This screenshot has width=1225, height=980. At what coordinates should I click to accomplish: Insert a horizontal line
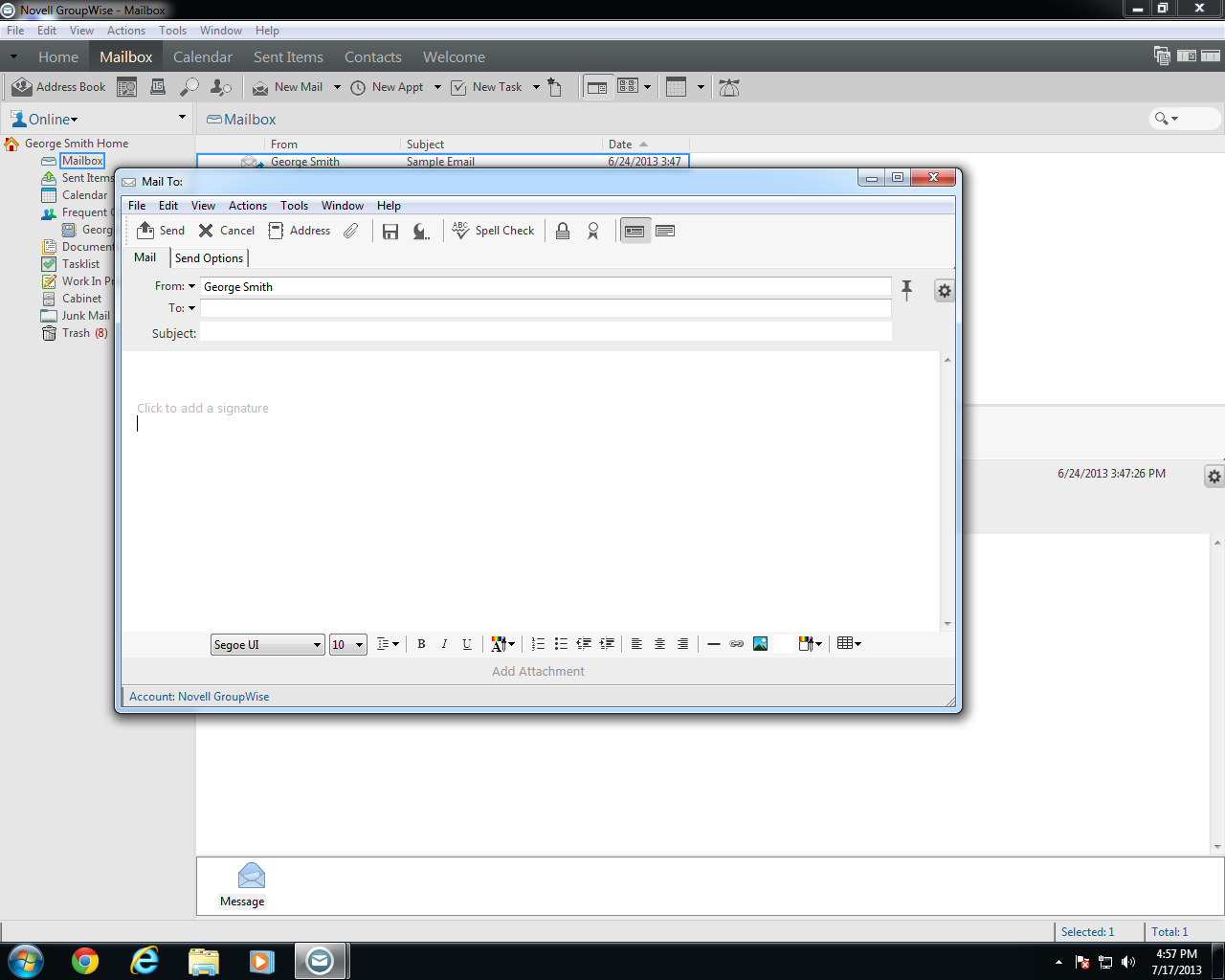pyautogui.click(x=714, y=644)
